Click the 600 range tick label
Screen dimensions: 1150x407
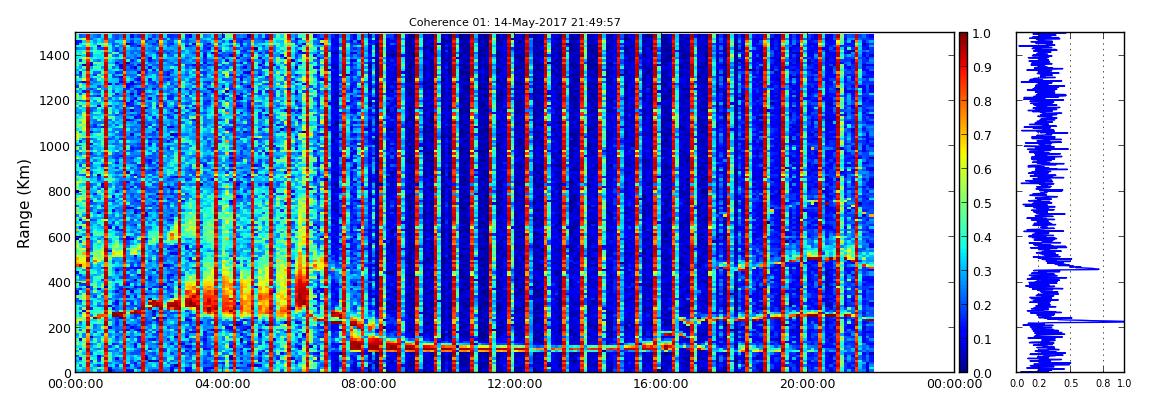(57, 237)
